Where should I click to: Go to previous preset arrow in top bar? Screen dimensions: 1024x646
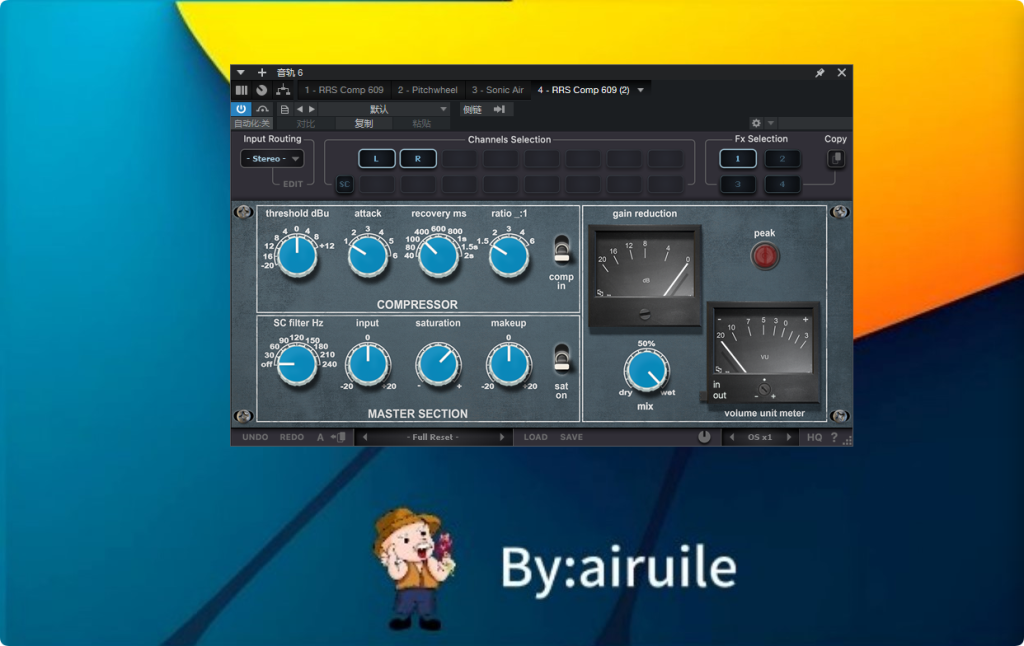point(300,109)
